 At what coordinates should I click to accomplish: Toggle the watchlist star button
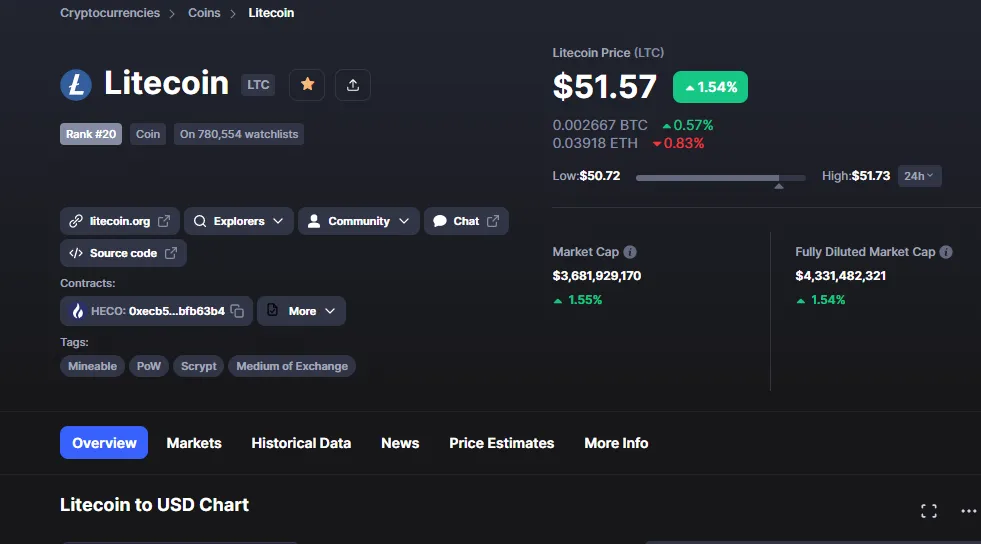coord(307,84)
